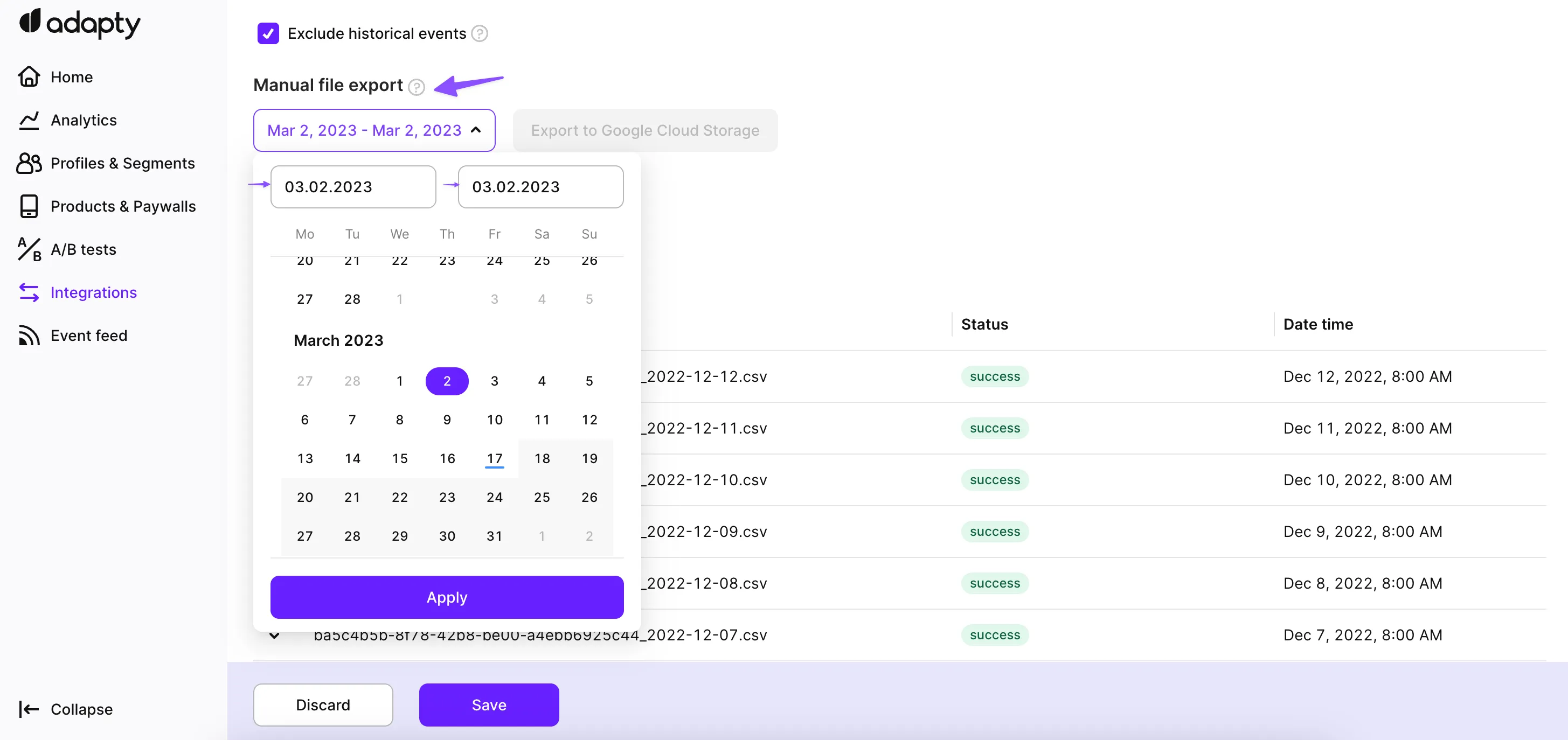Viewport: 1568px width, 740px height.
Task: Click help icon beside Exclude historical events
Action: (480, 33)
